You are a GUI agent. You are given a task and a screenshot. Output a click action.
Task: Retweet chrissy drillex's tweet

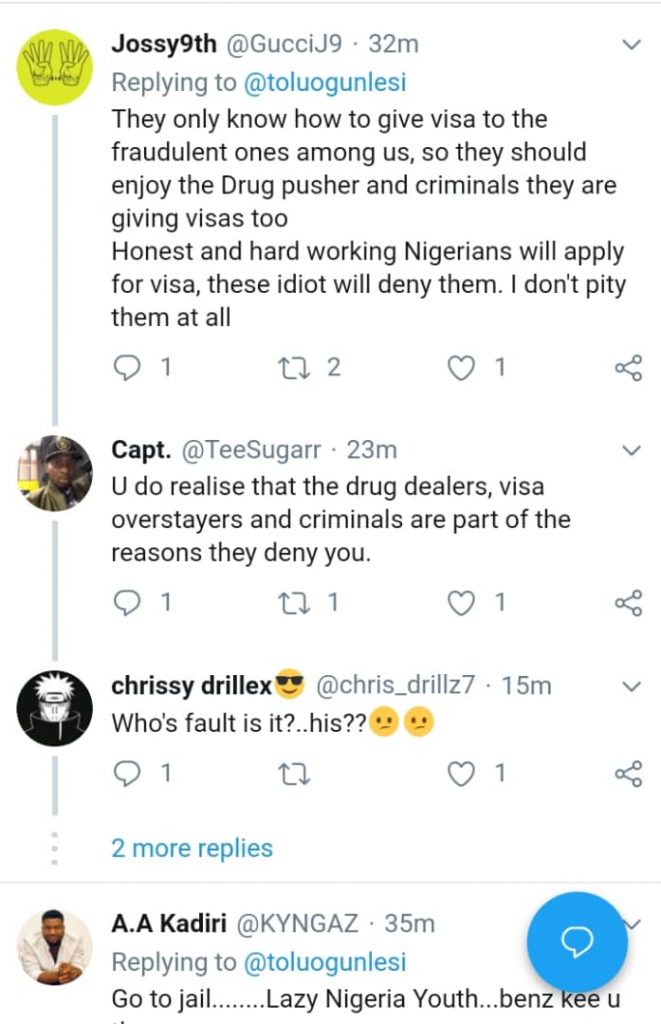click(x=294, y=773)
